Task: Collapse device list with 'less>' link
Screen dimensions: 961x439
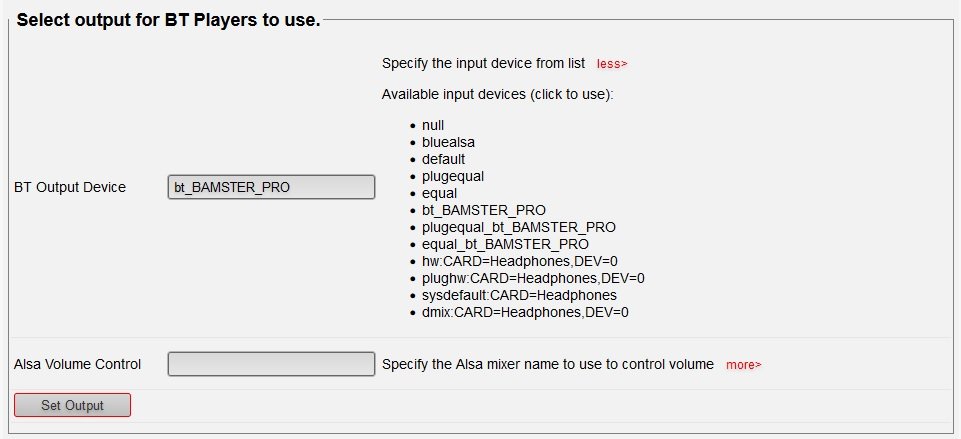Action: pyautogui.click(x=612, y=64)
